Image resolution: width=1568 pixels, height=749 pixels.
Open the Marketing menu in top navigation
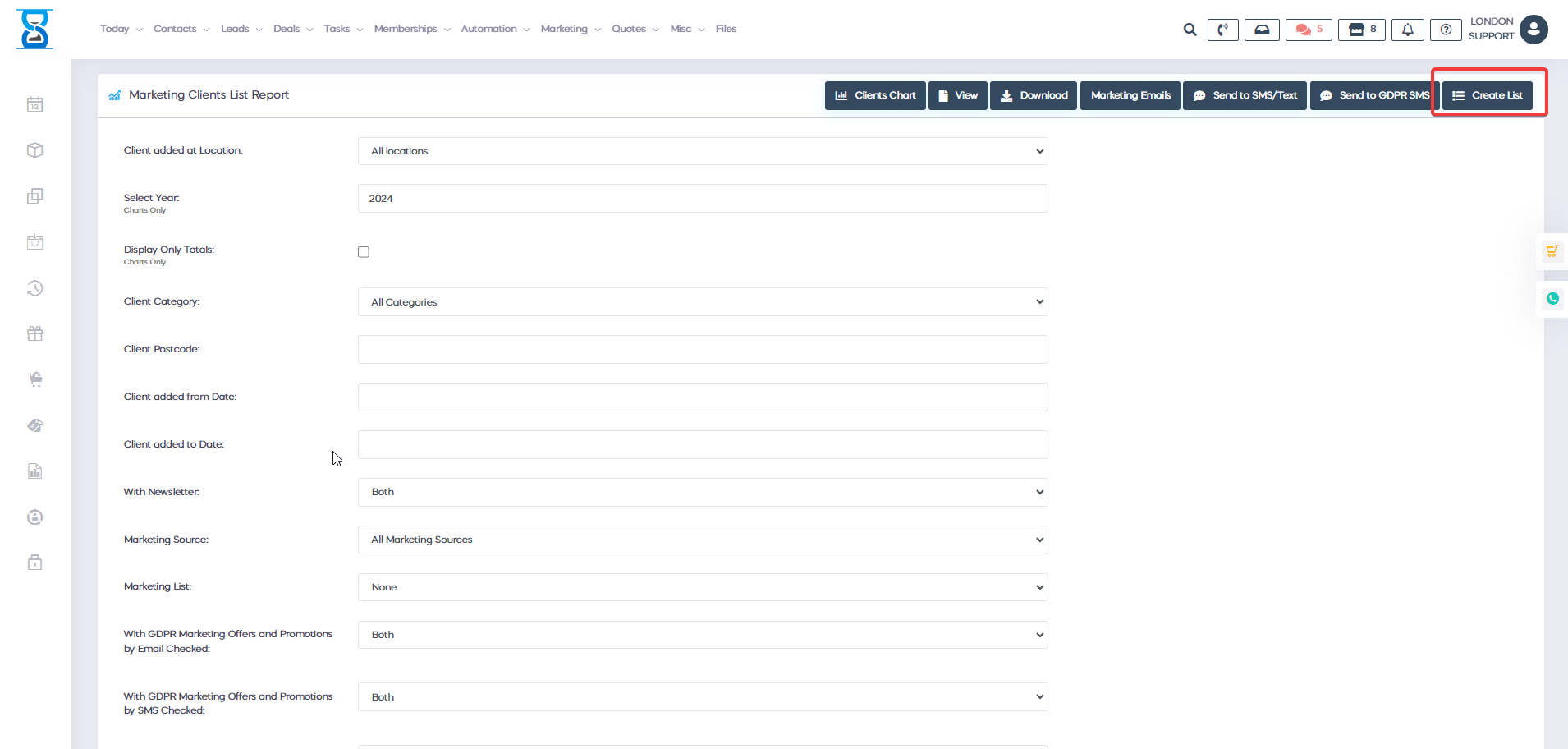point(570,29)
